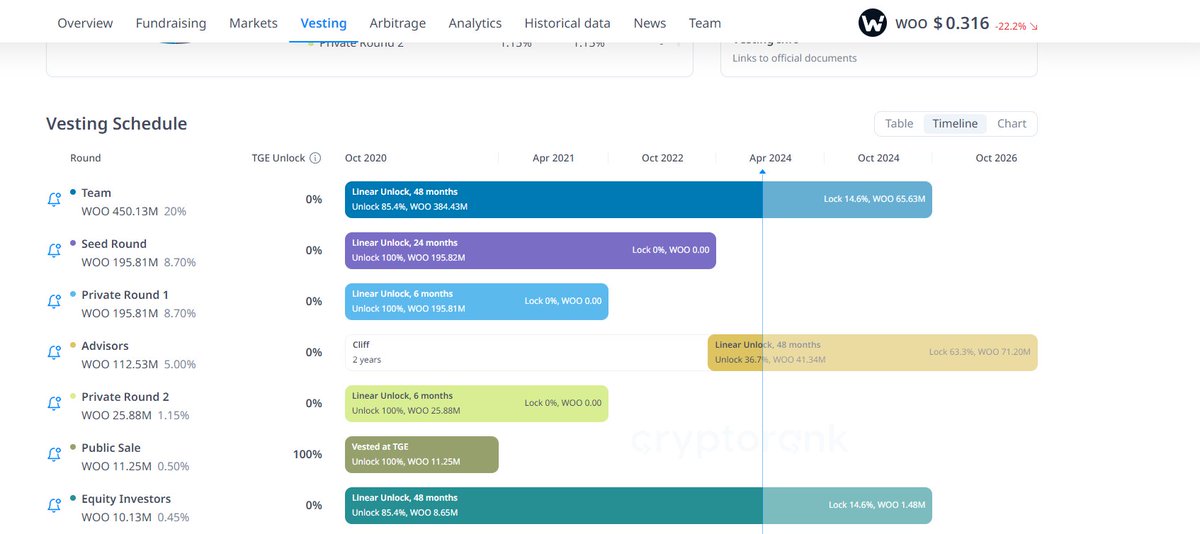Click WOO 450.13M 20% Team allocation
The image size is (1200, 534).
(x=134, y=212)
